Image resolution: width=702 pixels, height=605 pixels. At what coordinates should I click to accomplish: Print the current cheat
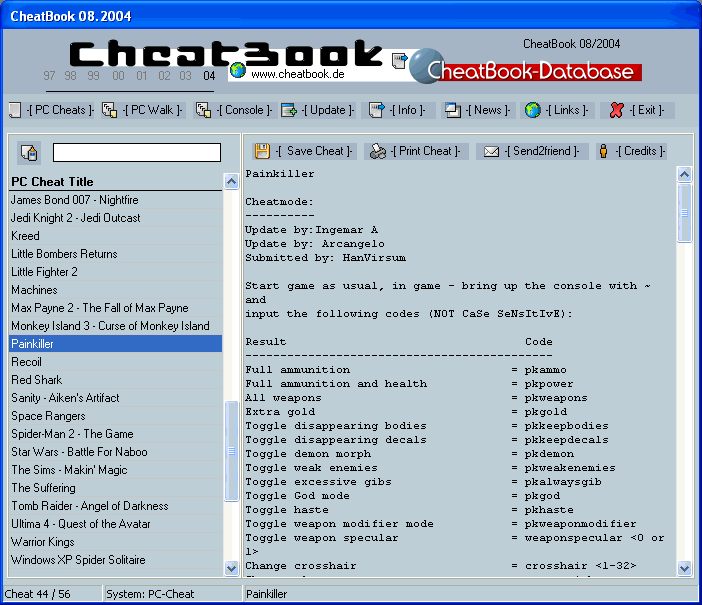pos(415,151)
